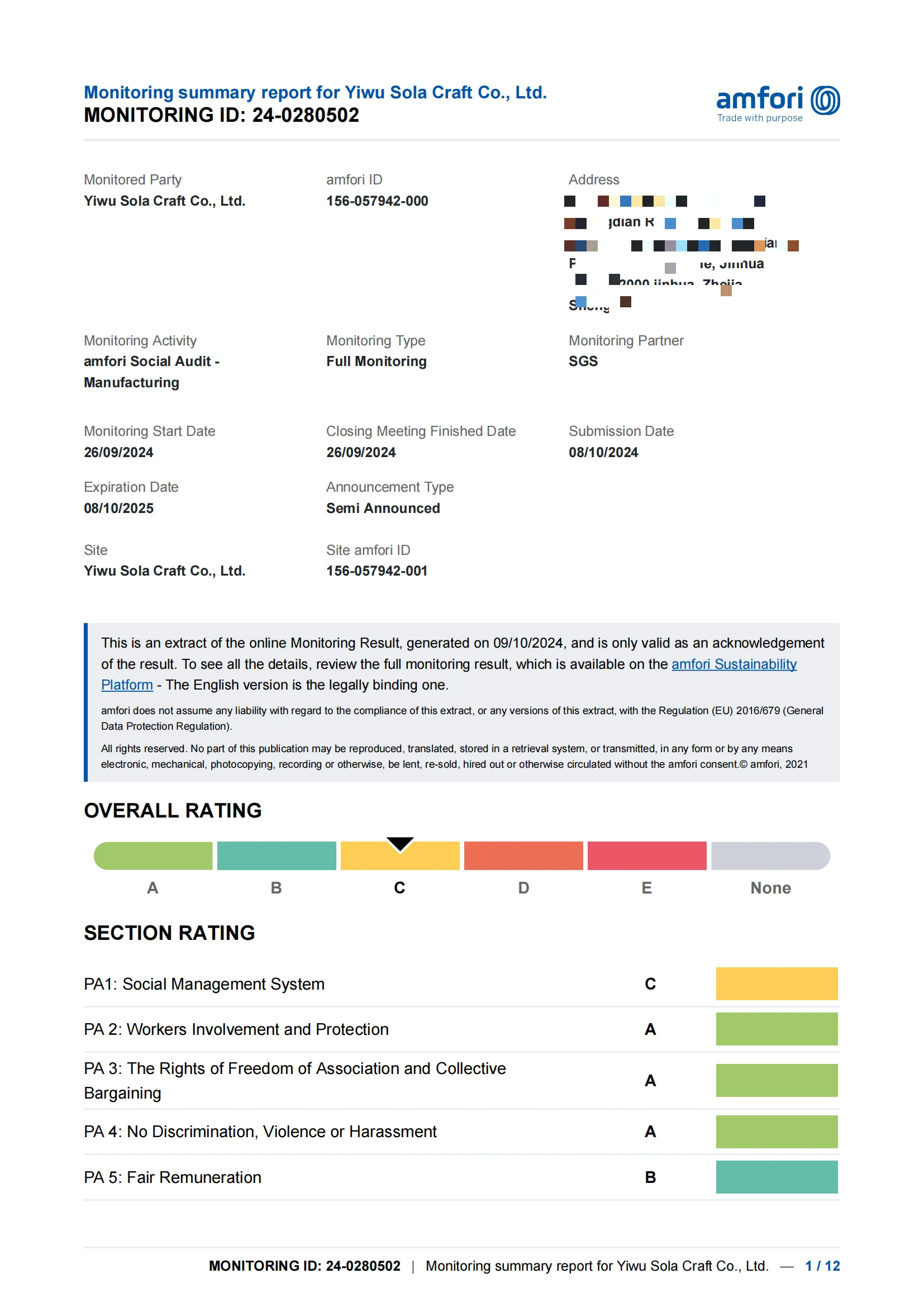Click the grey None rating segment
Viewport: 924px width, 1307px height.
770,856
